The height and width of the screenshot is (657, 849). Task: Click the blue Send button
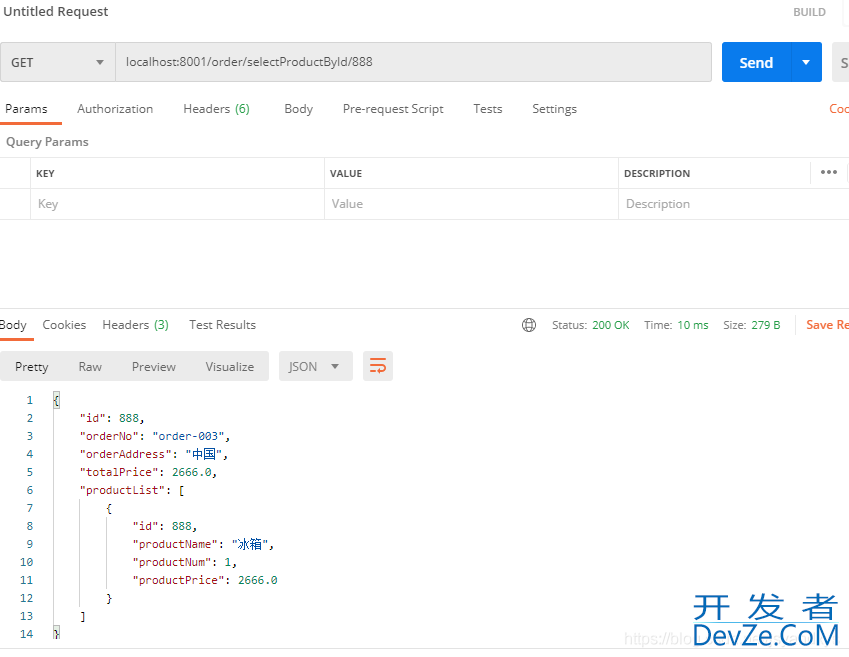[756, 62]
